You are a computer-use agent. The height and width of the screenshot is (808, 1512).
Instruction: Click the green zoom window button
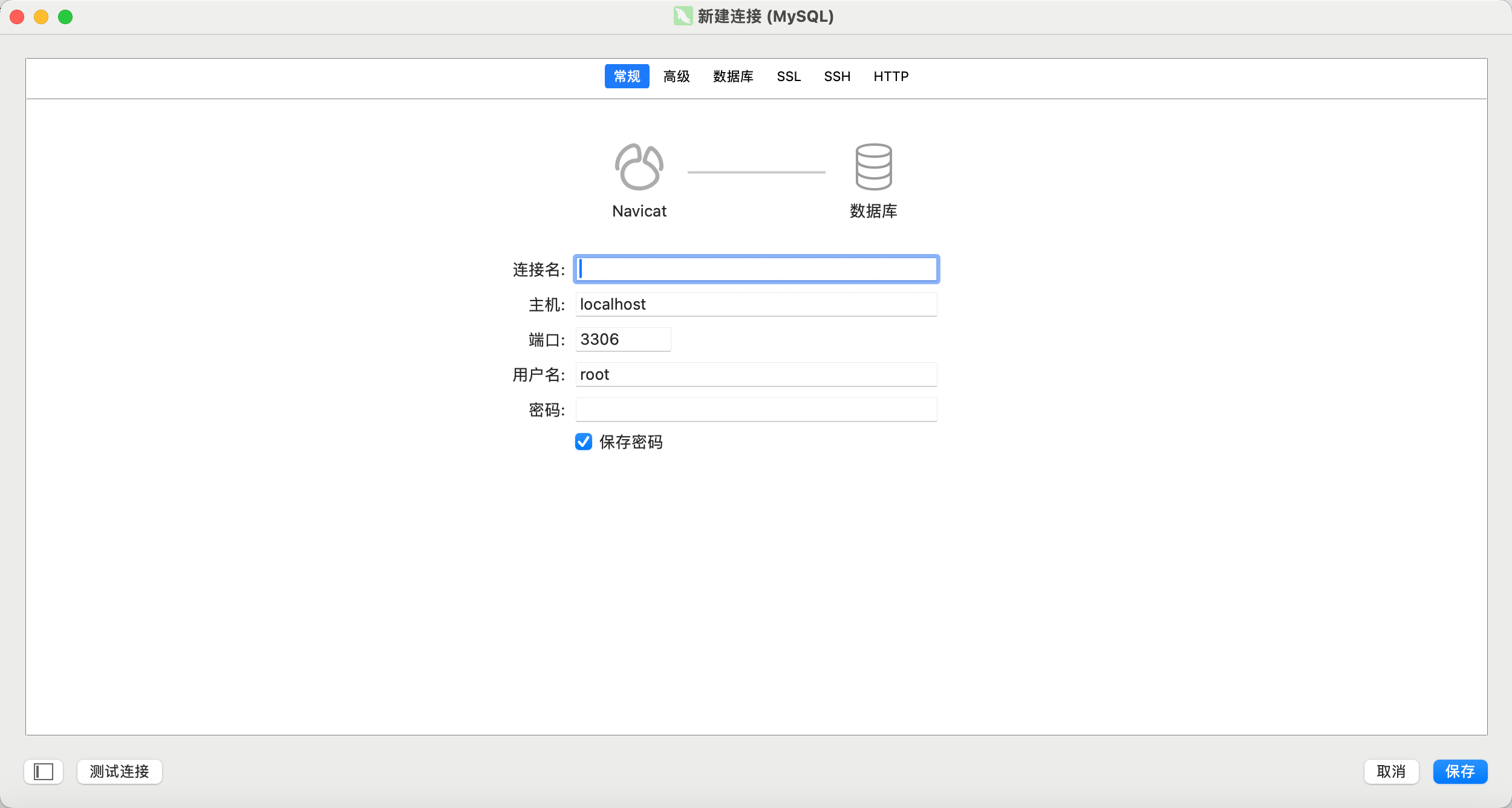65,17
